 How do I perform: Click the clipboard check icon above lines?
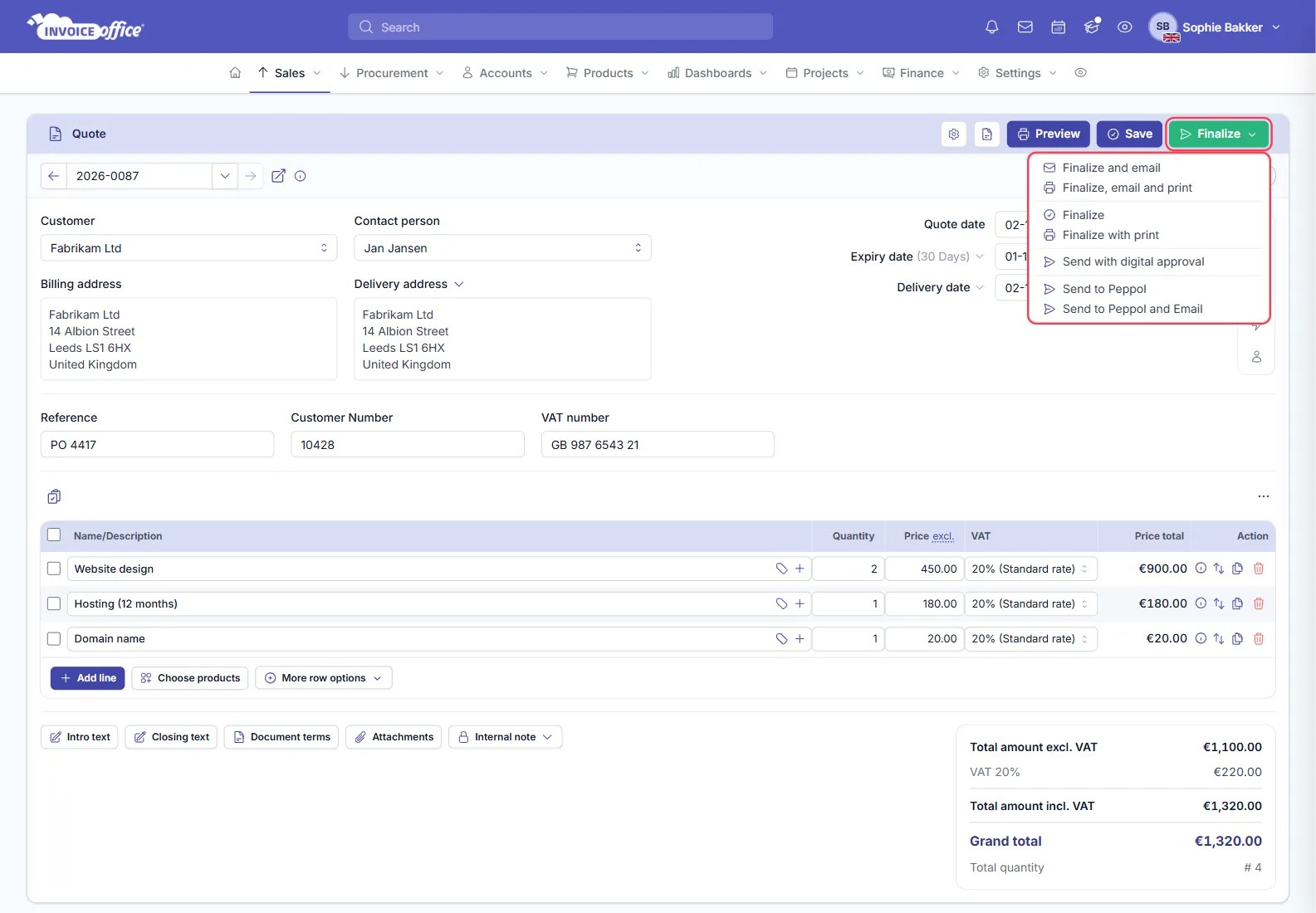click(x=54, y=496)
